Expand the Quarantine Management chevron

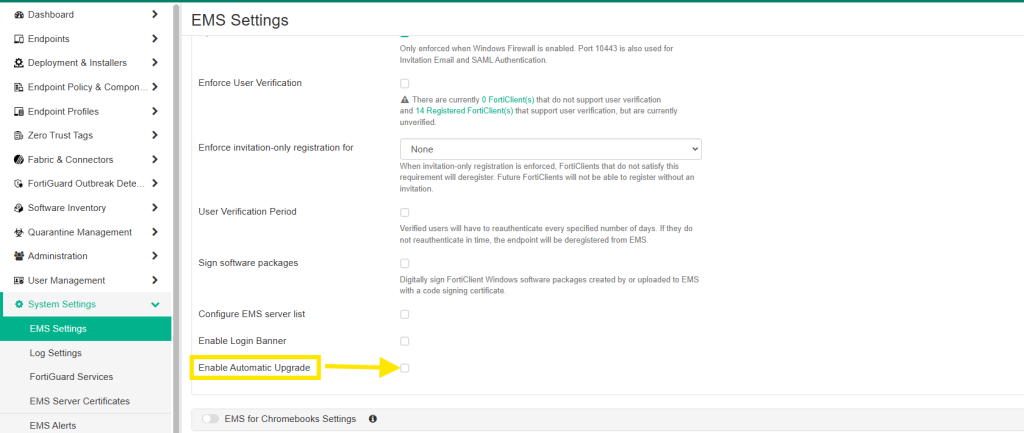[x=155, y=232]
